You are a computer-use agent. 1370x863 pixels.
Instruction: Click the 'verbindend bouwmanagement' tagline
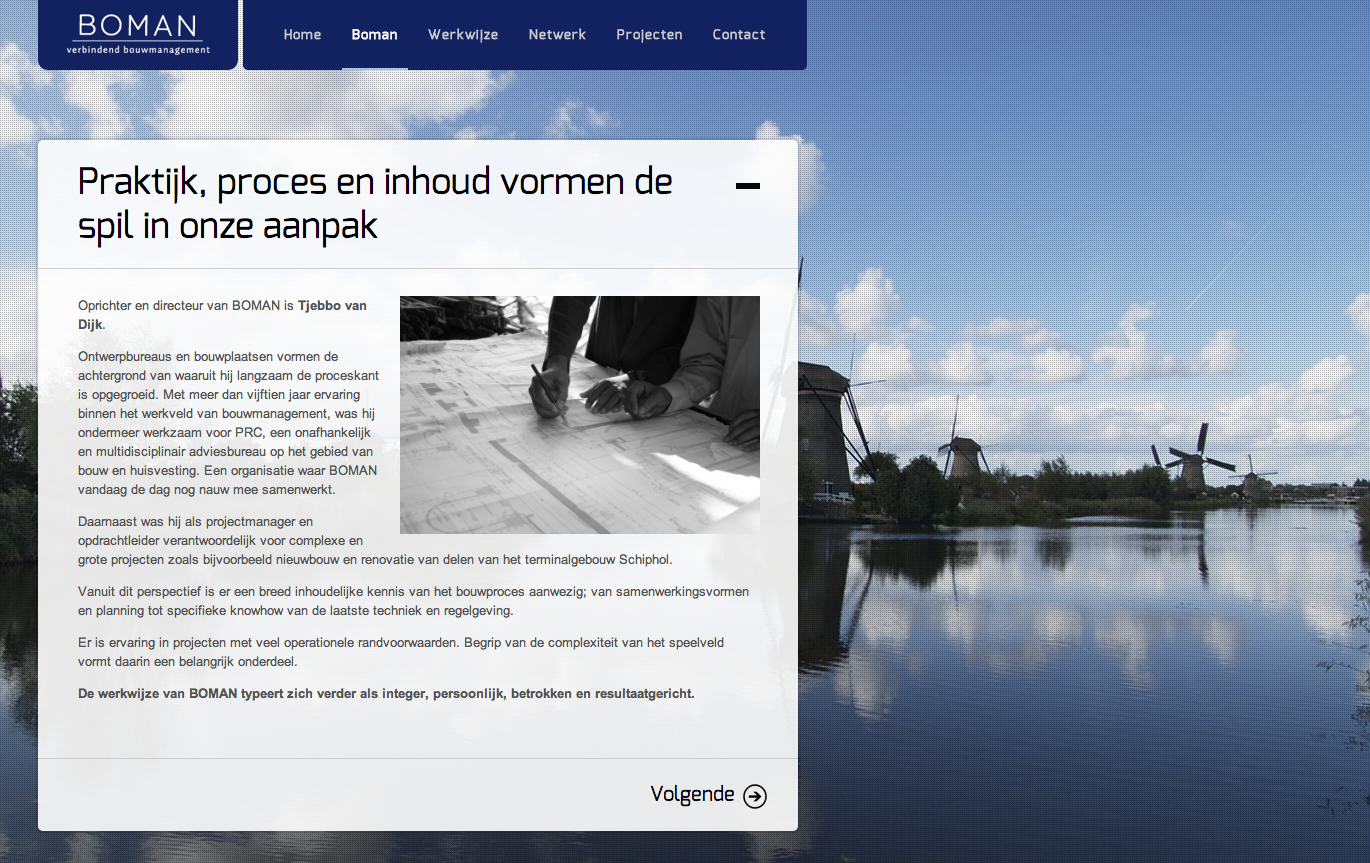point(138,49)
